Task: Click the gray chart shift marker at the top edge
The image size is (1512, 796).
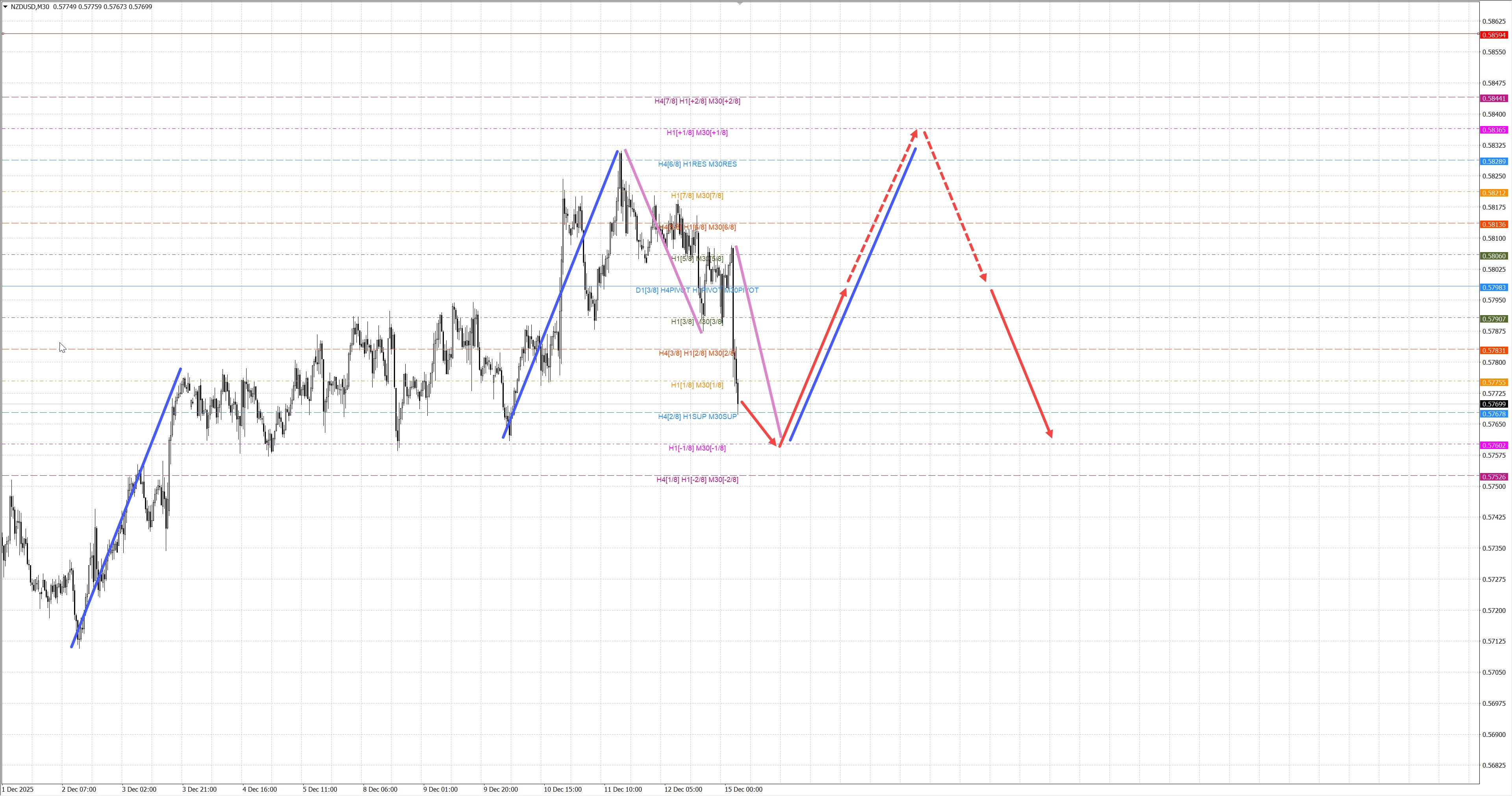Action: [x=740, y=4]
